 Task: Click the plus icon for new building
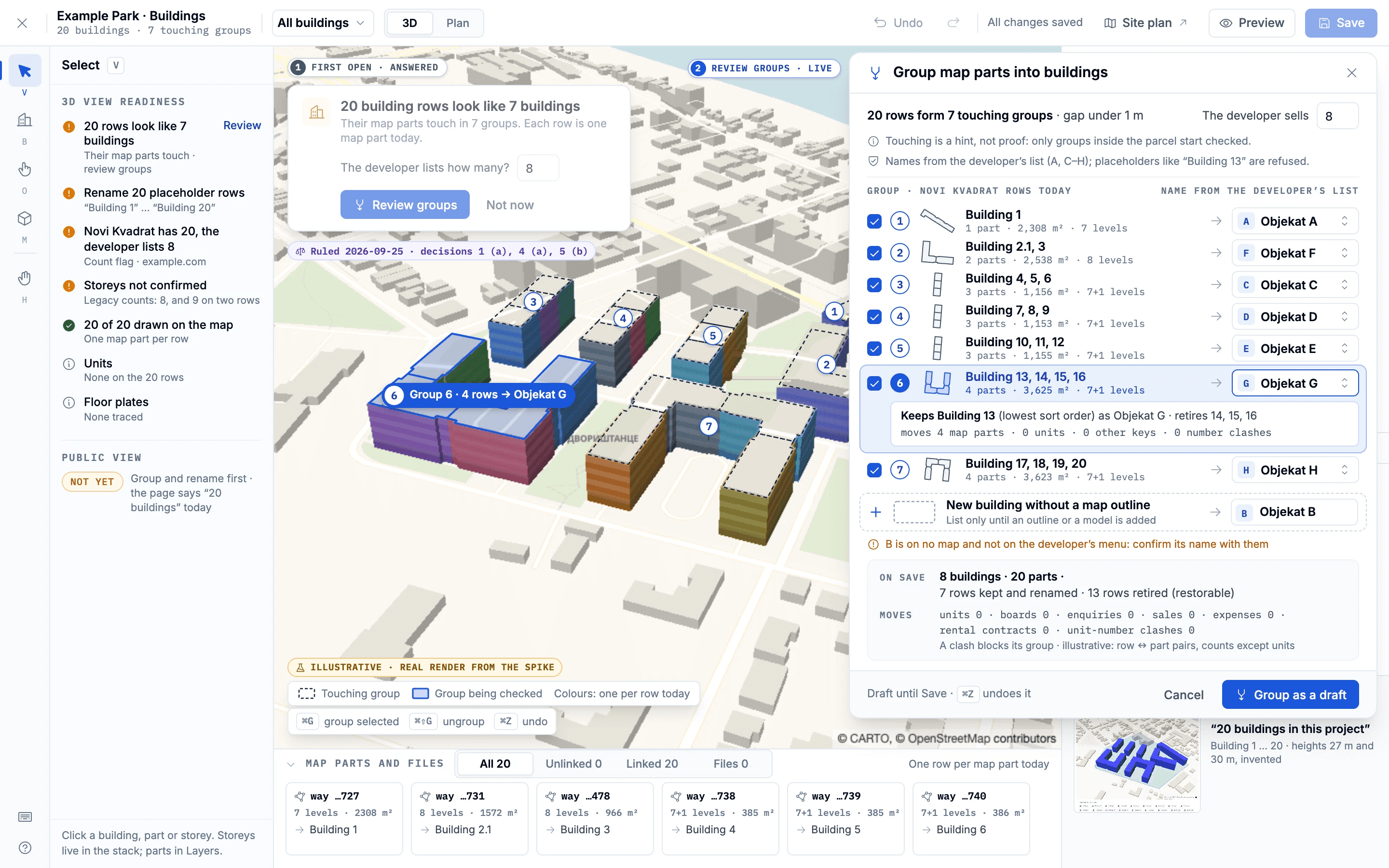click(x=876, y=512)
